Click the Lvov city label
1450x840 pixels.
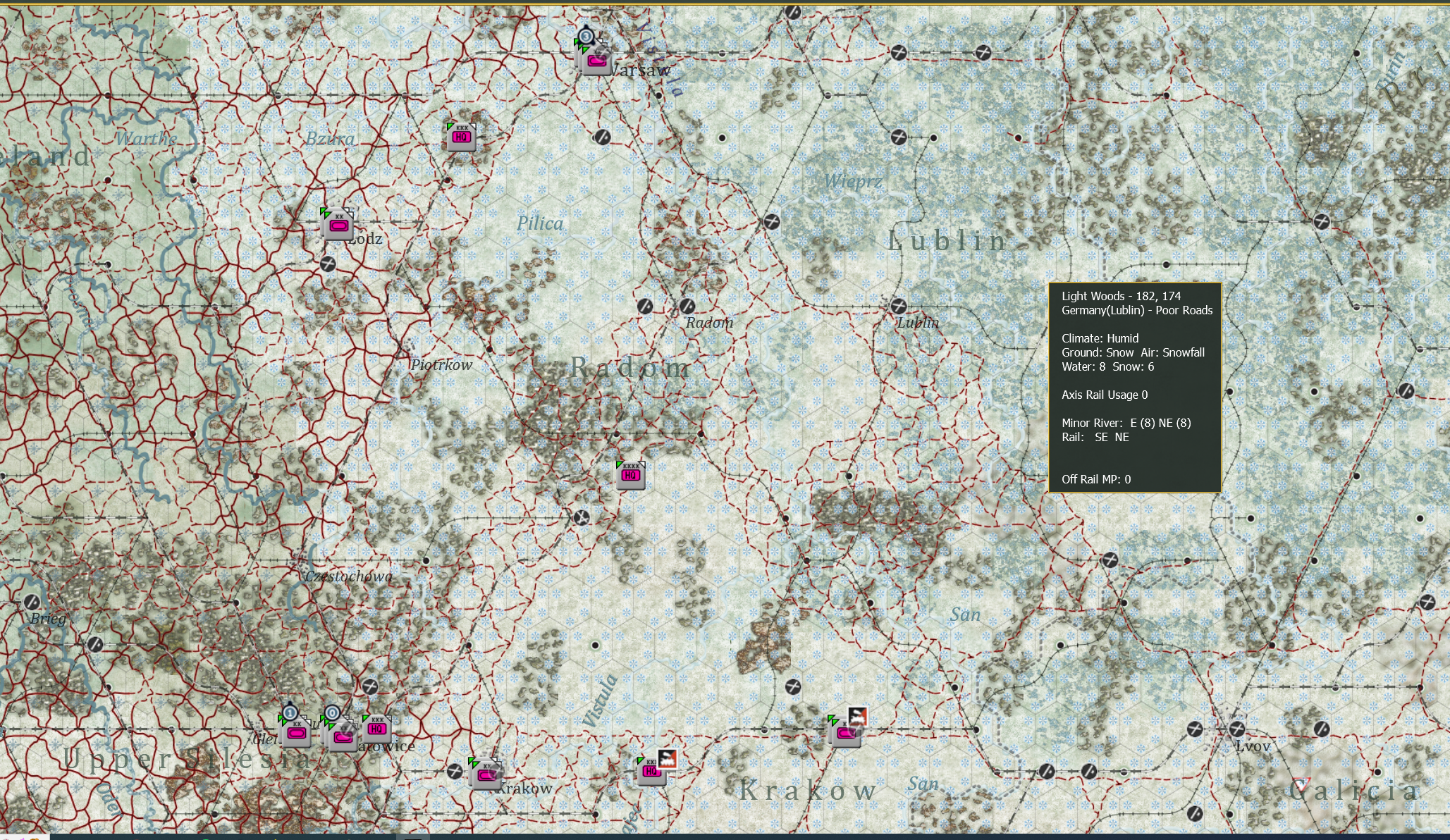point(1253,746)
